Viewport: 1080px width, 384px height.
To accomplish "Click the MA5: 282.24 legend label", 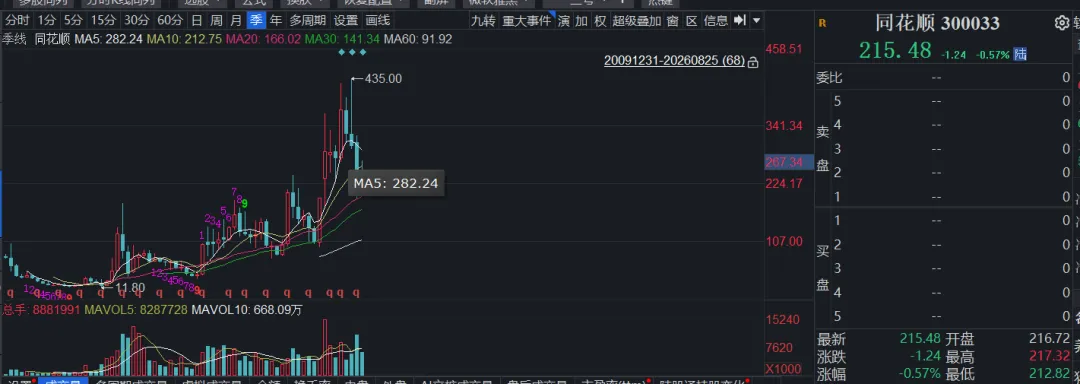I will pyautogui.click(x=108, y=39).
